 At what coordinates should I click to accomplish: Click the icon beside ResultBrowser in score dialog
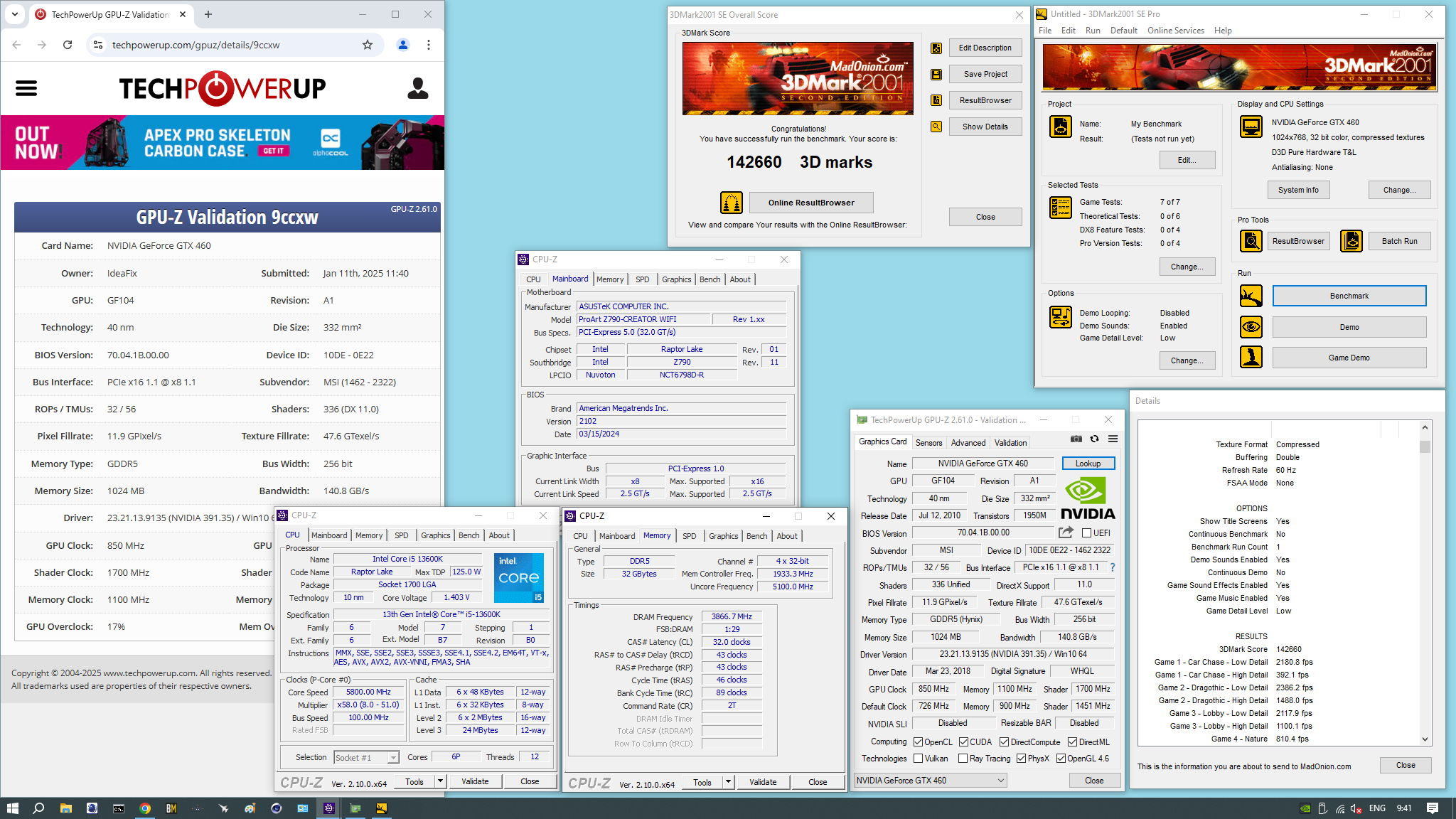tap(936, 100)
